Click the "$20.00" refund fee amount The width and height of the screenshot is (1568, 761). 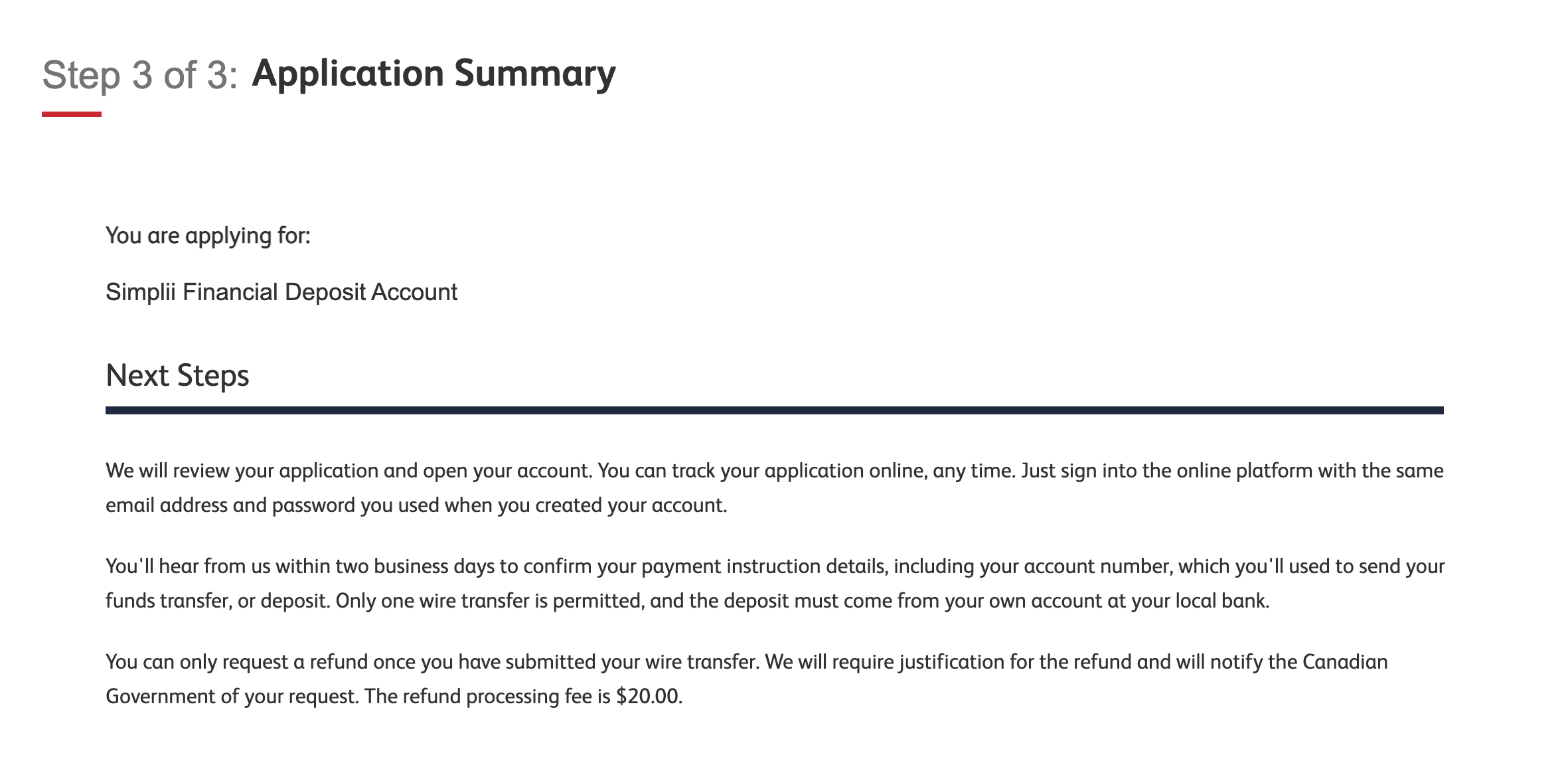647,697
